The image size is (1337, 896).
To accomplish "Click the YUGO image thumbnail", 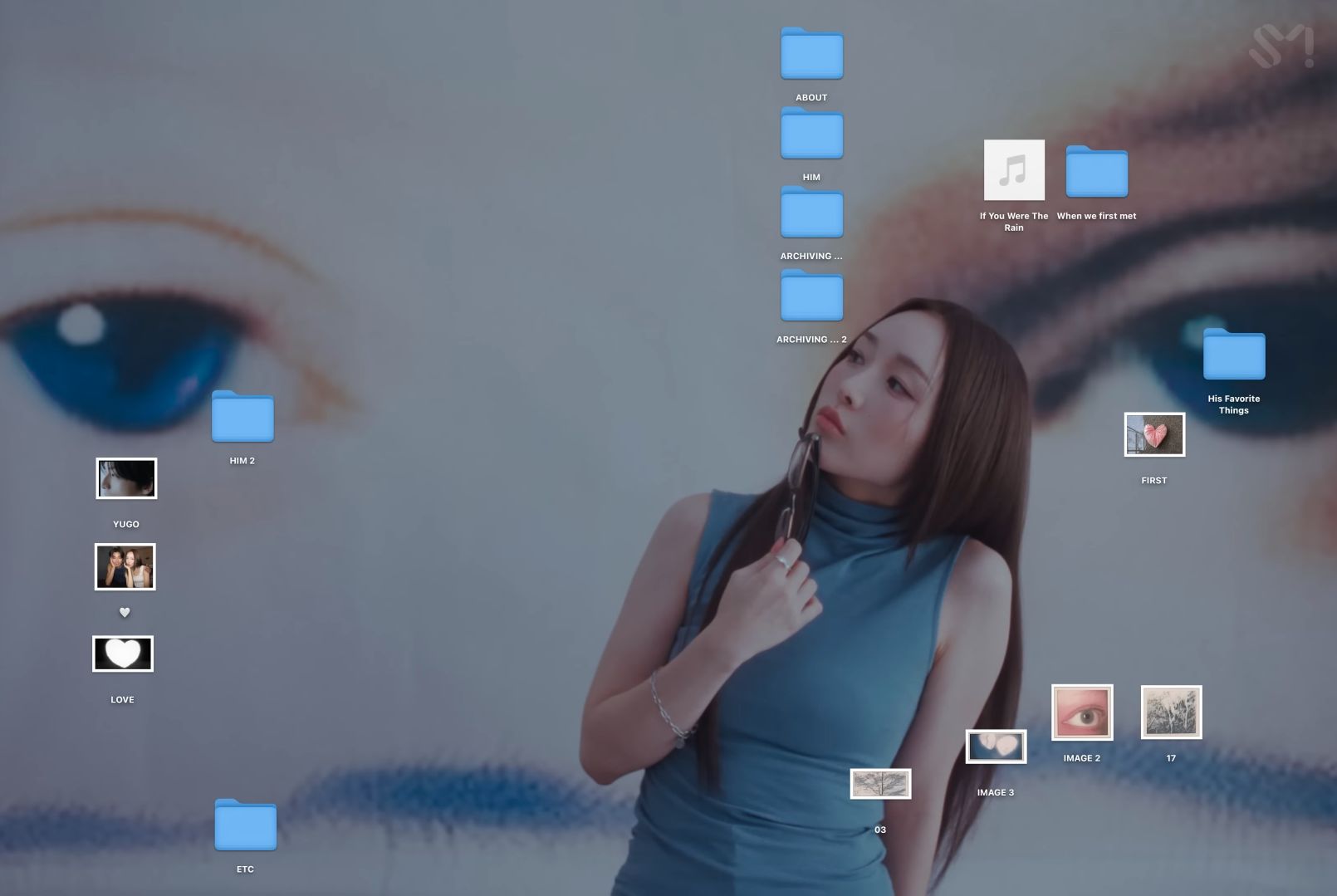I will coord(126,478).
